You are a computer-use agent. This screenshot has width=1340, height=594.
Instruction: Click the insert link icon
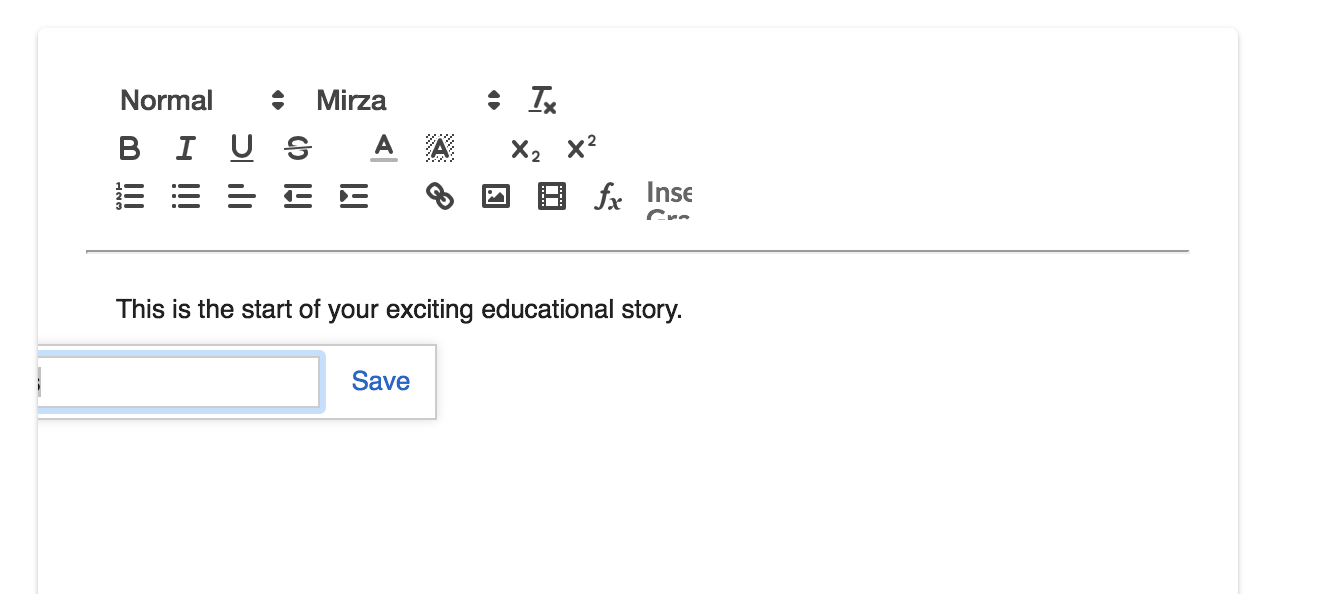pos(440,196)
